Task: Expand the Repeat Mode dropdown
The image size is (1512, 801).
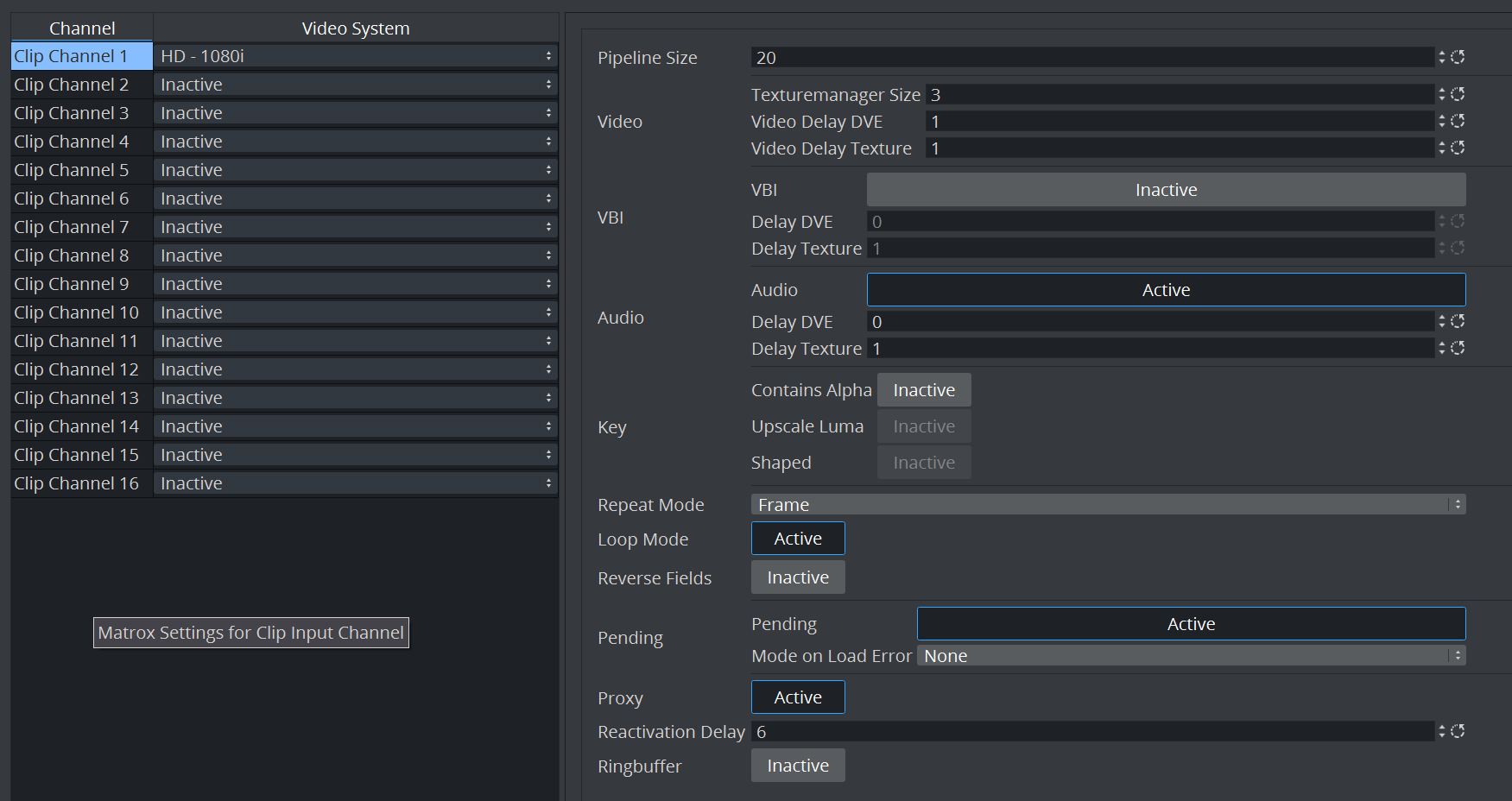Action: pyautogui.click(x=1108, y=505)
